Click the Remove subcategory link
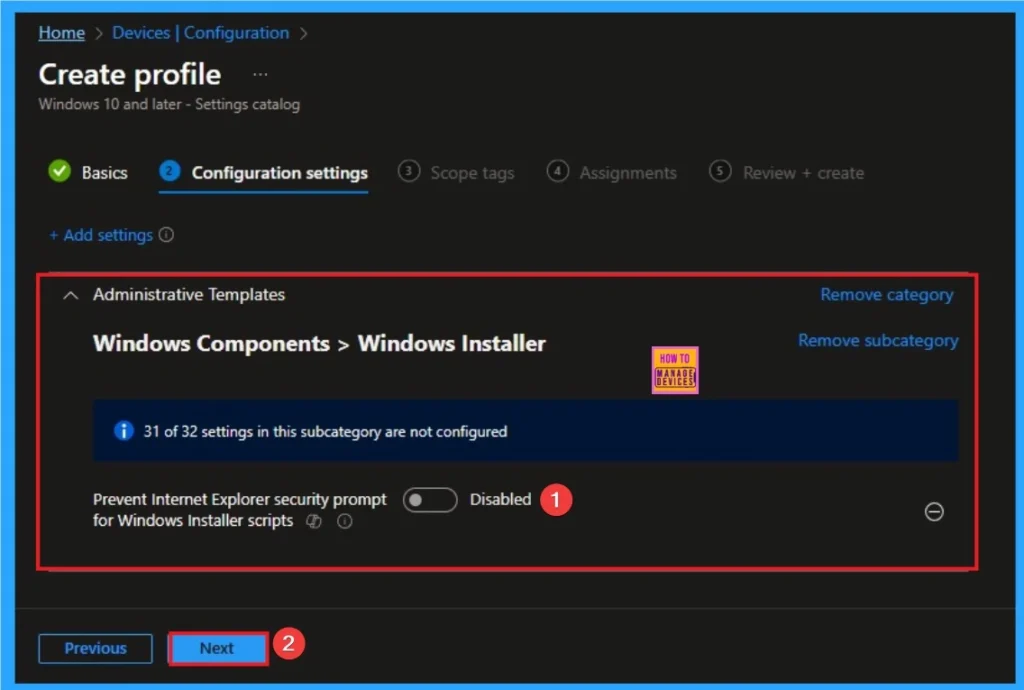The image size is (1024, 690). [x=877, y=340]
